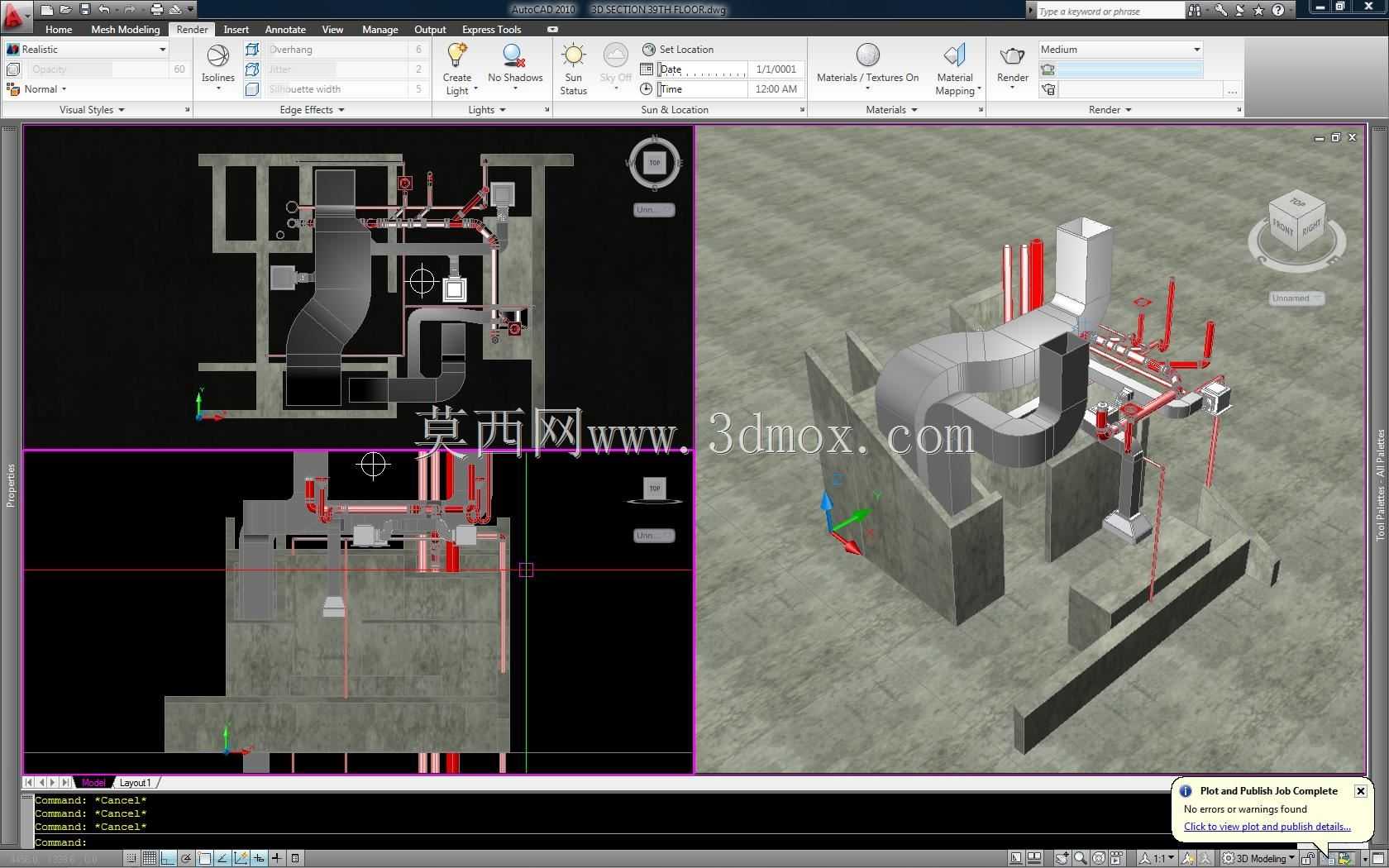Toggle Ortho Mode in status bar
This screenshot has width=1389, height=868.
[168, 858]
